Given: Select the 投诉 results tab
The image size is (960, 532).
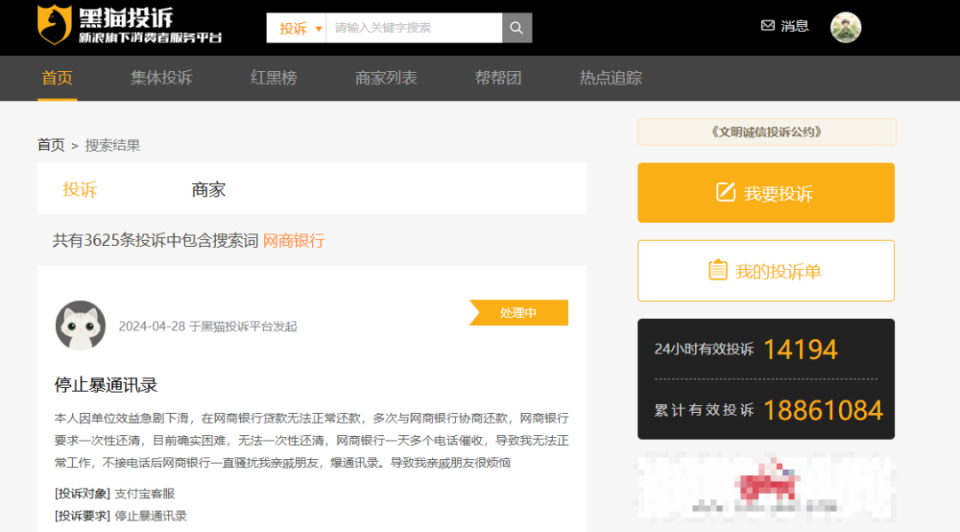Looking at the screenshot, I should point(80,190).
